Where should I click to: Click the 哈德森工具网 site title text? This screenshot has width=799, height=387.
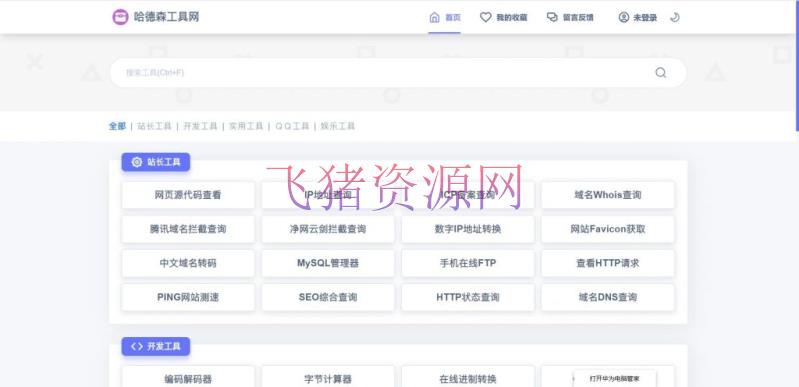[x=166, y=17]
